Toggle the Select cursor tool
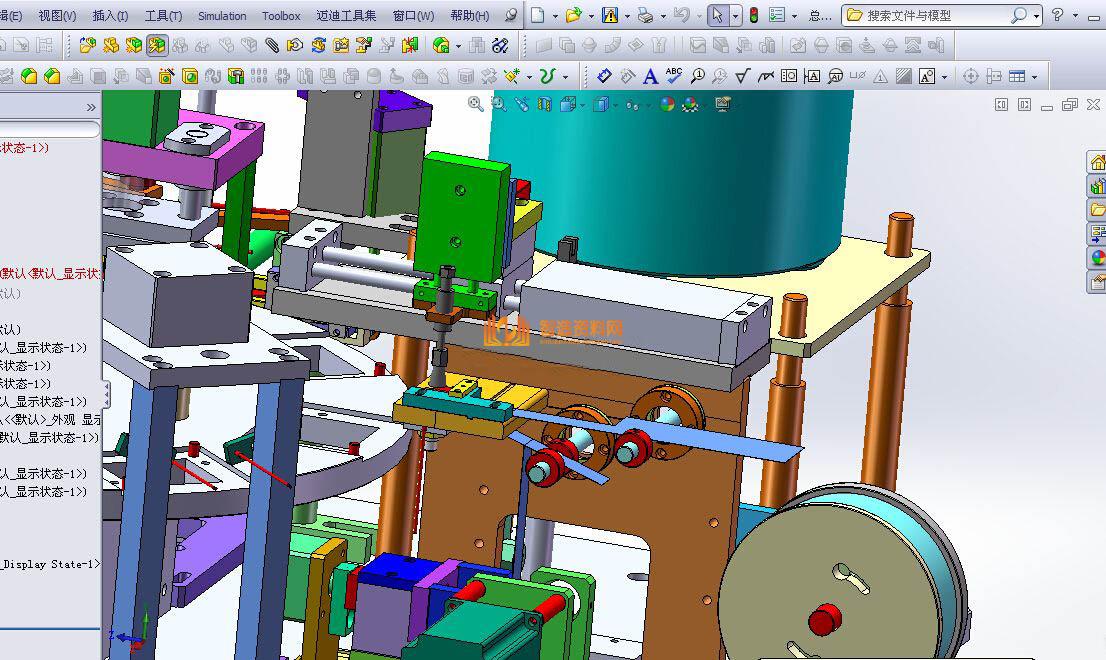Viewport: 1106px width, 660px height. click(717, 16)
